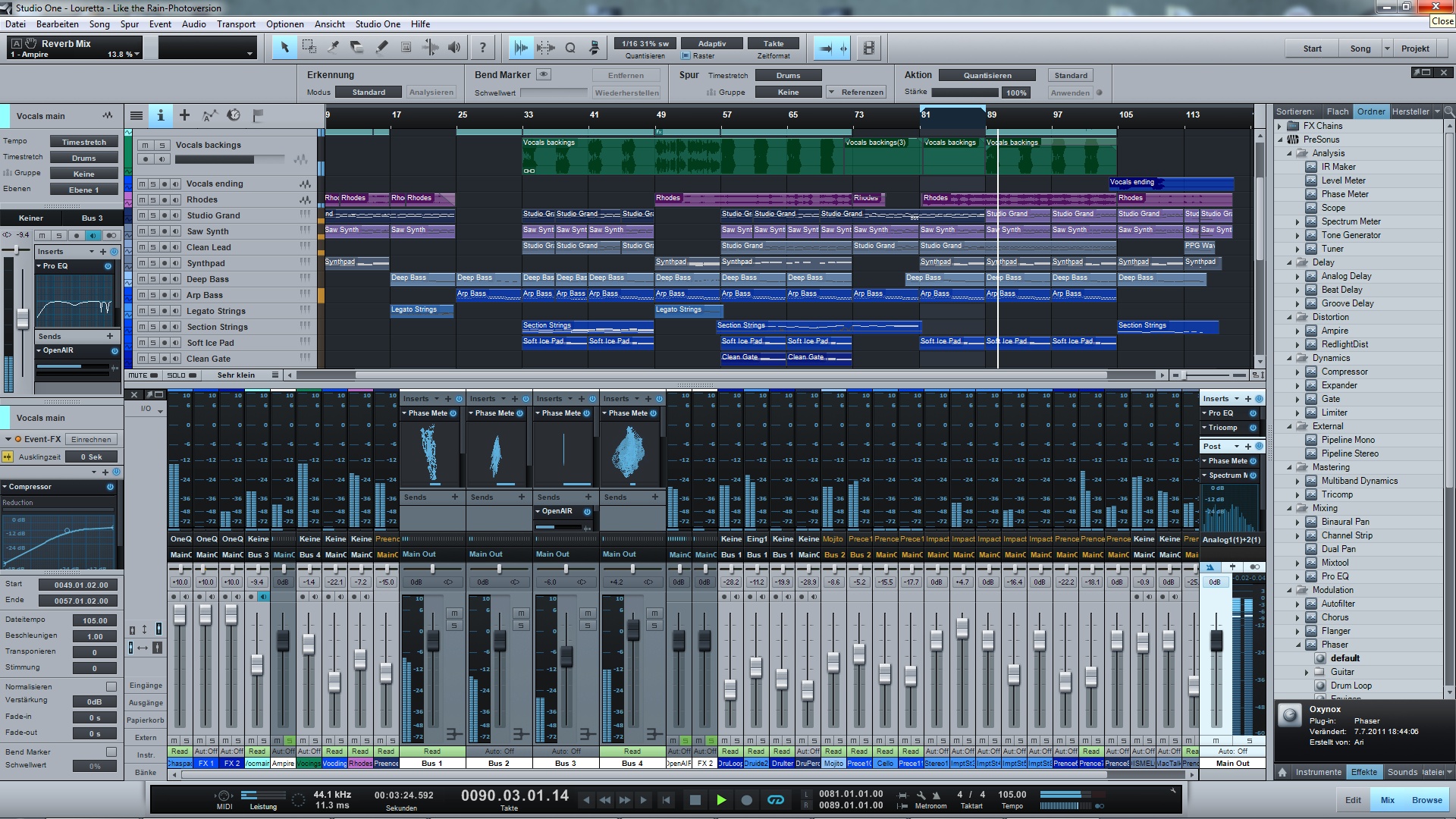Click the magnifier search icon in browser

pyautogui.click(x=1448, y=111)
